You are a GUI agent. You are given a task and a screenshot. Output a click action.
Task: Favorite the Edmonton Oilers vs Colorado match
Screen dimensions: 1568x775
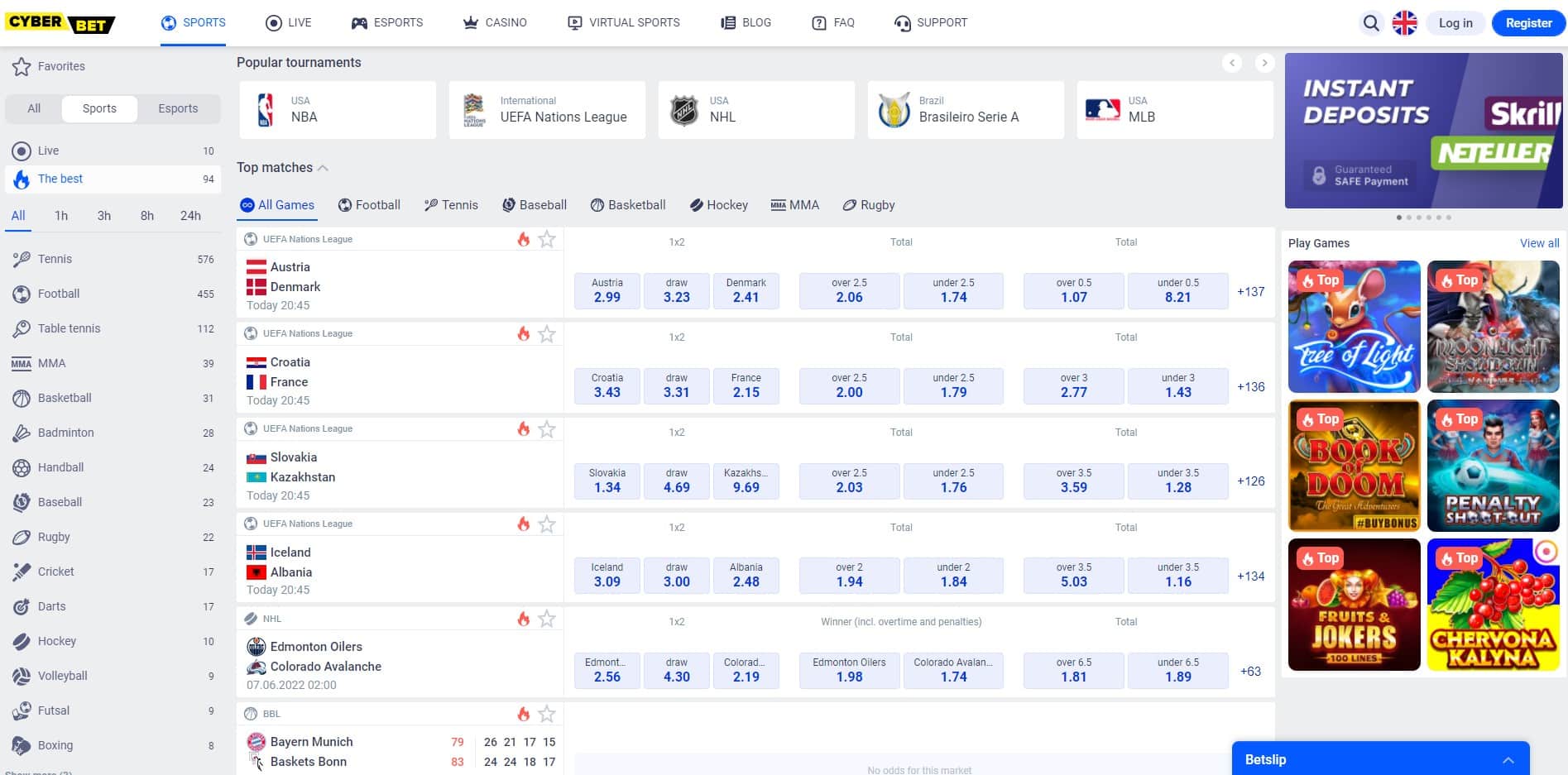click(x=547, y=619)
